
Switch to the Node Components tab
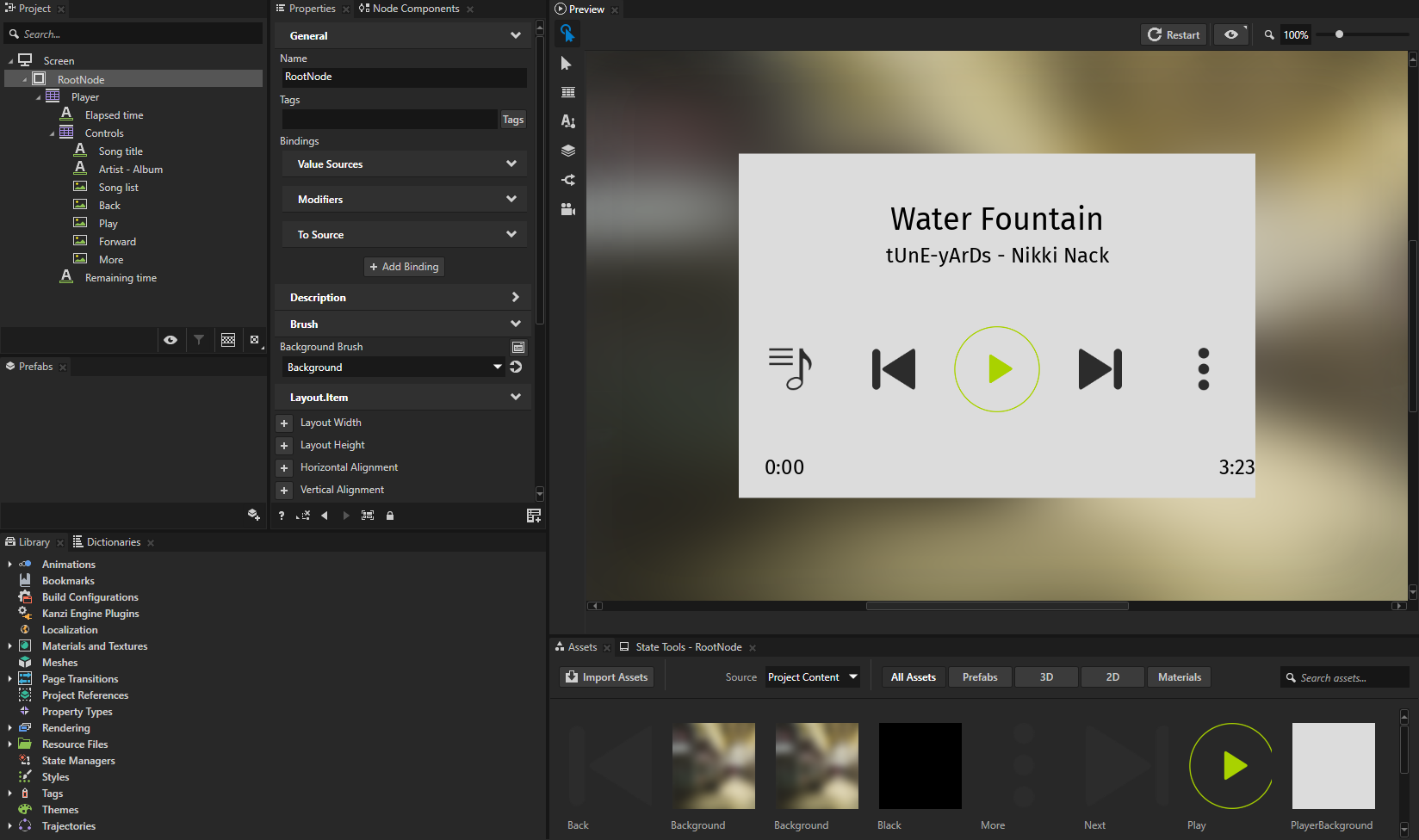[x=415, y=9]
